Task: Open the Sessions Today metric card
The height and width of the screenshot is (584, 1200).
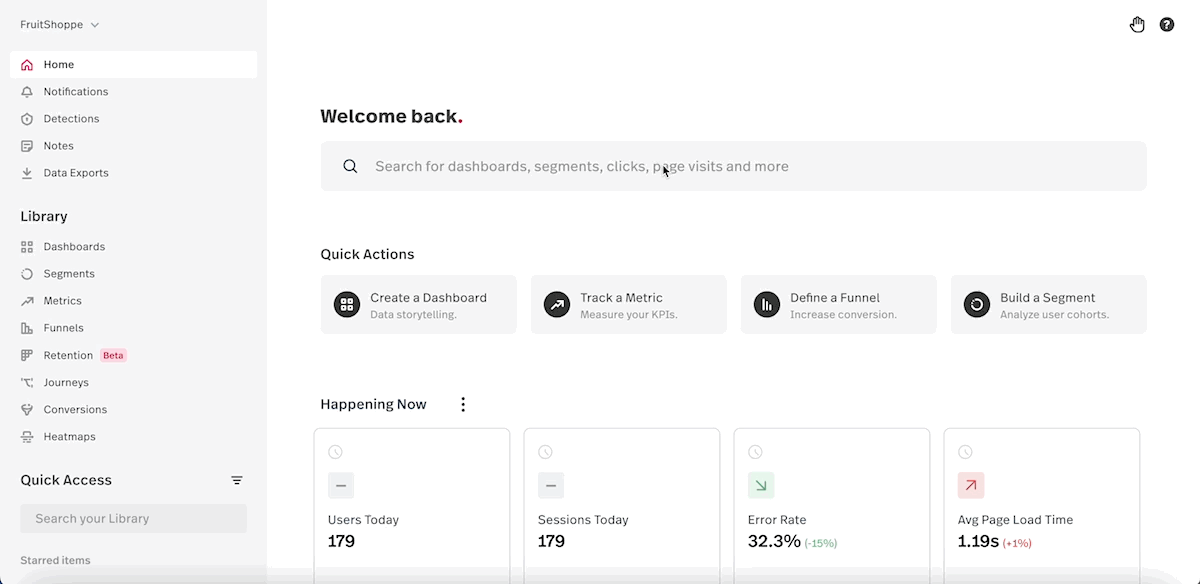Action: click(622, 506)
